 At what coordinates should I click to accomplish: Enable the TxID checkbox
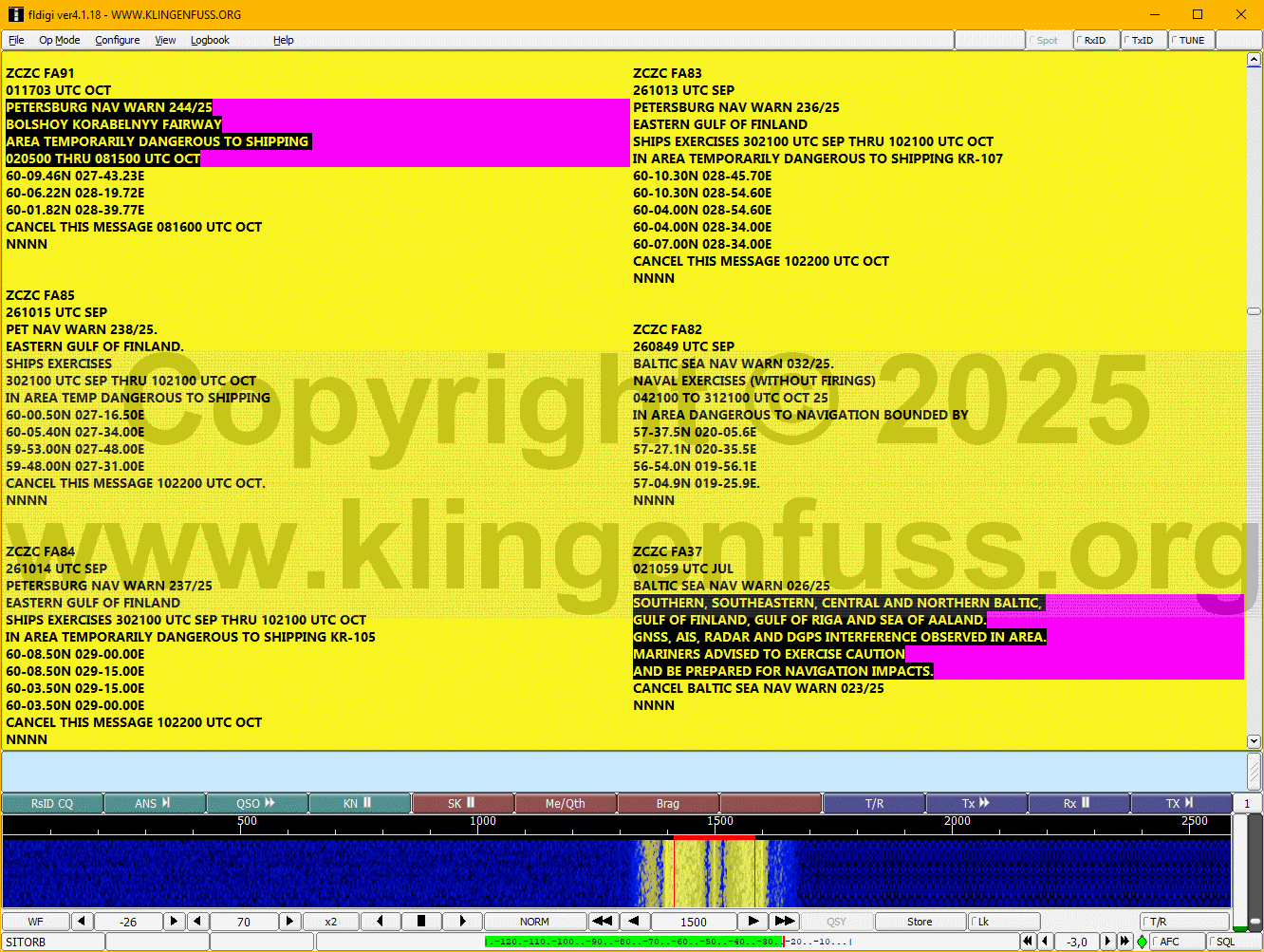[x=1143, y=40]
